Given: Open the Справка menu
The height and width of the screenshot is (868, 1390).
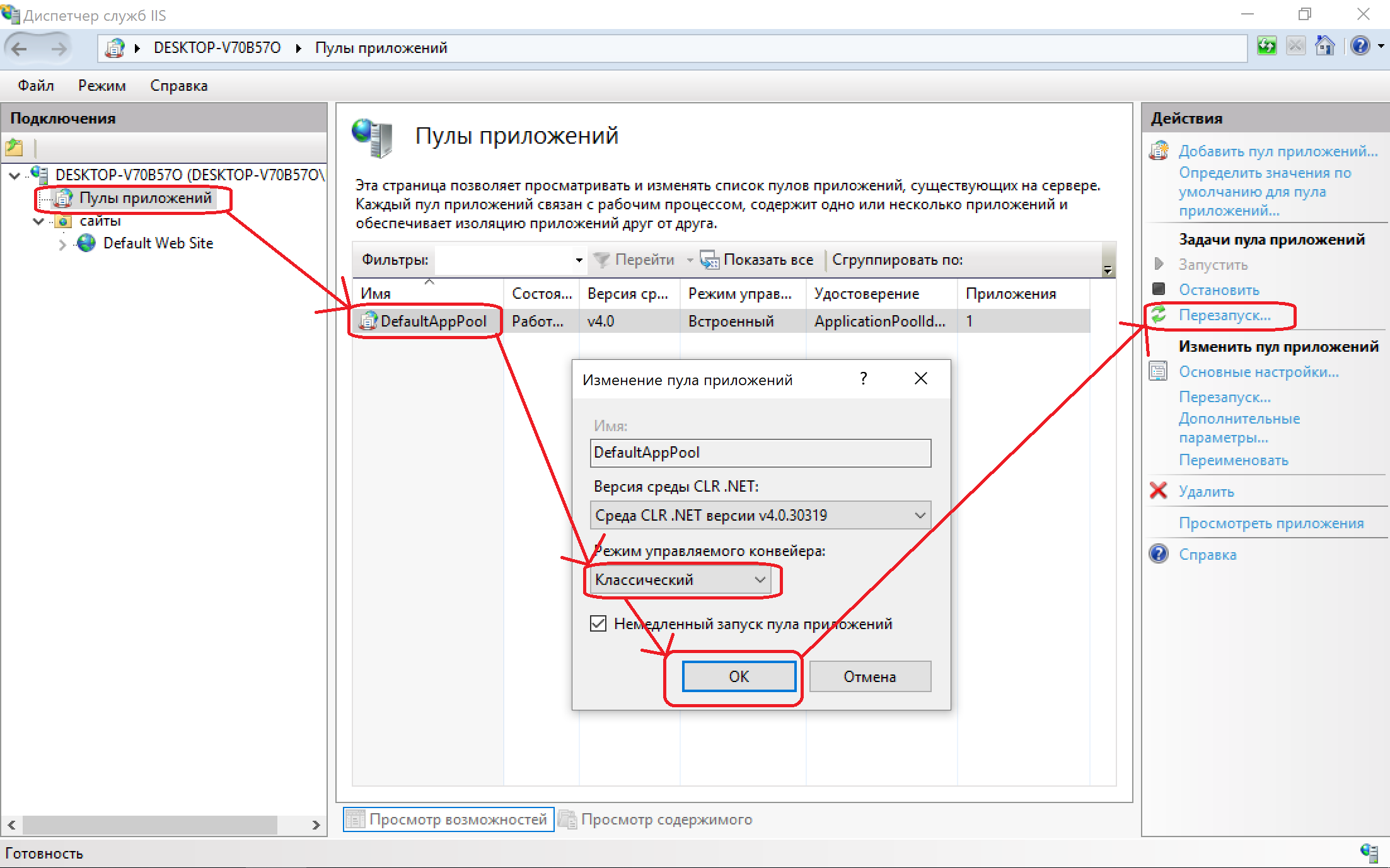Looking at the screenshot, I should point(179,86).
